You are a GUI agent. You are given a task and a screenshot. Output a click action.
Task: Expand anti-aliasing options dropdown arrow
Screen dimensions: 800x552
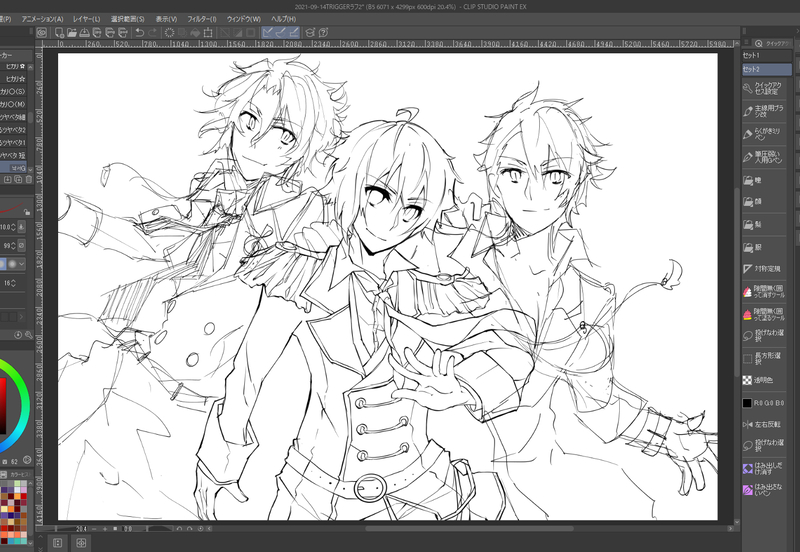tap(21, 264)
